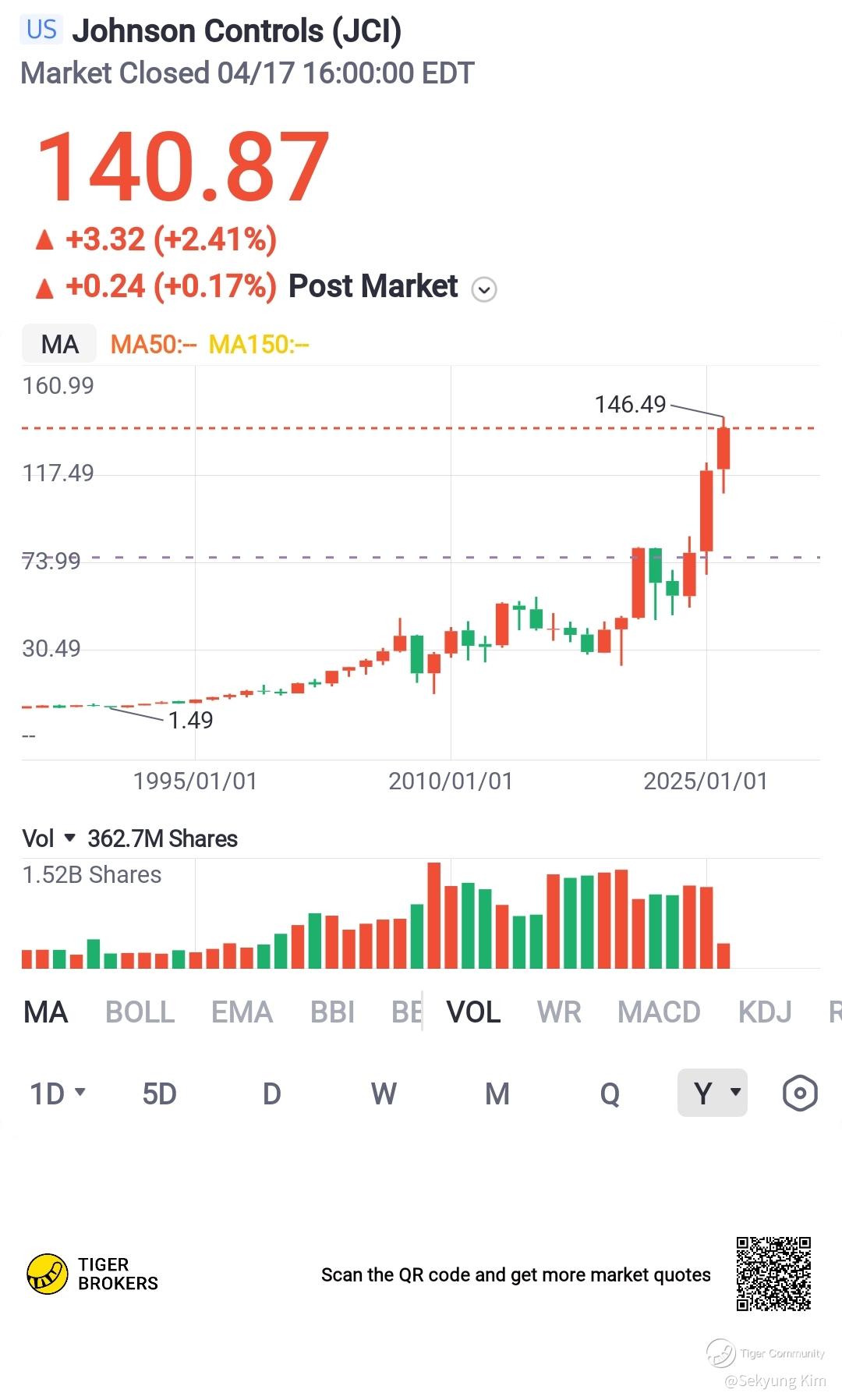This screenshot has width=842, height=1400.
Task: Switch chart to weekly W interval
Action: (384, 1093)
